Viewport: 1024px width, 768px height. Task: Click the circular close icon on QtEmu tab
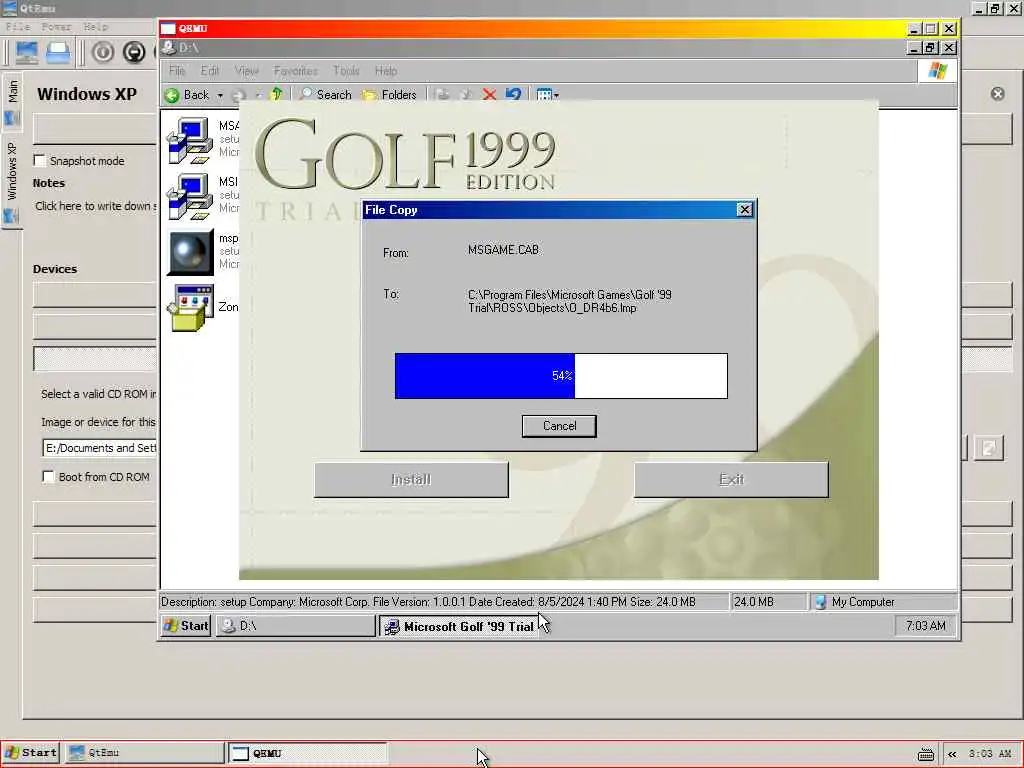pyautogui.click(x=997, y=94)
